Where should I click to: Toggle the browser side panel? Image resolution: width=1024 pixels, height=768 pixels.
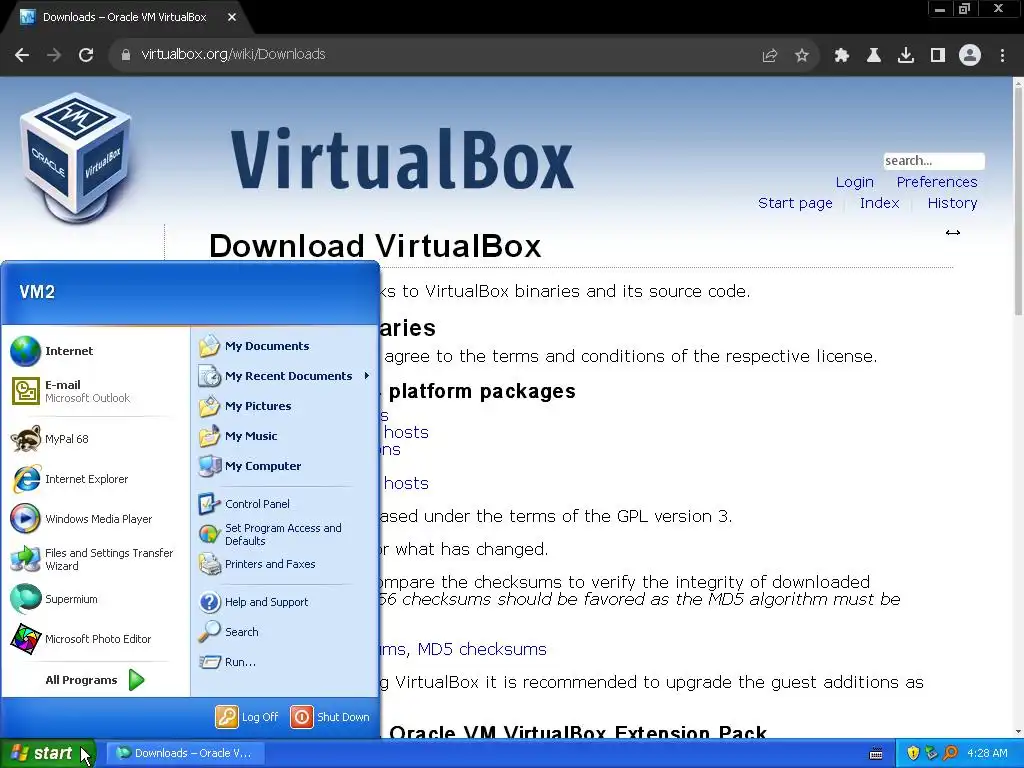[x=938, y=56]
